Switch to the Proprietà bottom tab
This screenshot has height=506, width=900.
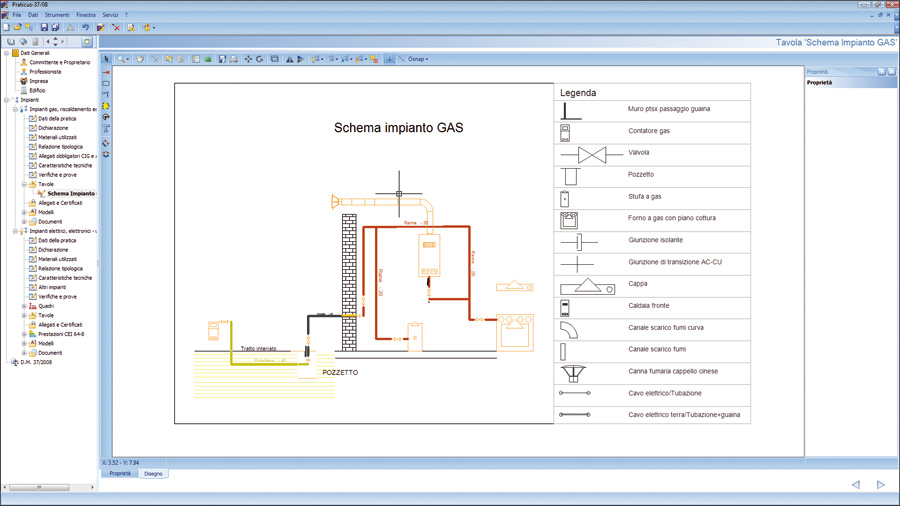(x=120, y=473)
